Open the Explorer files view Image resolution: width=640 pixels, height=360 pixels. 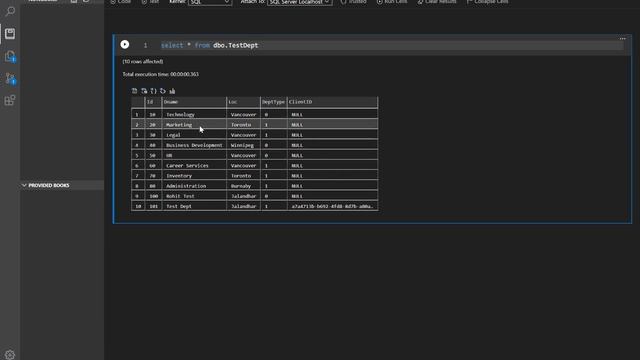10,56
